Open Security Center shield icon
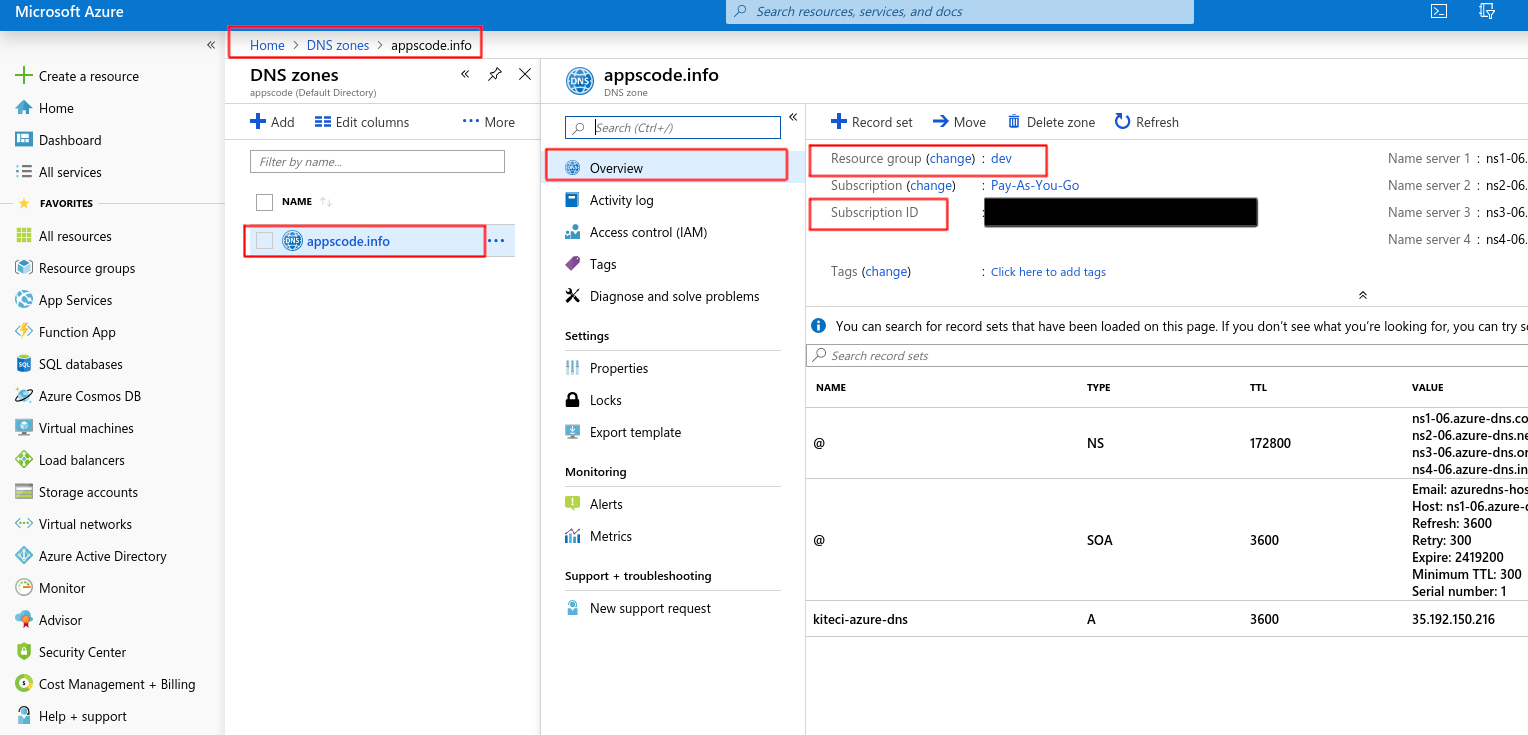 point(24,652)
